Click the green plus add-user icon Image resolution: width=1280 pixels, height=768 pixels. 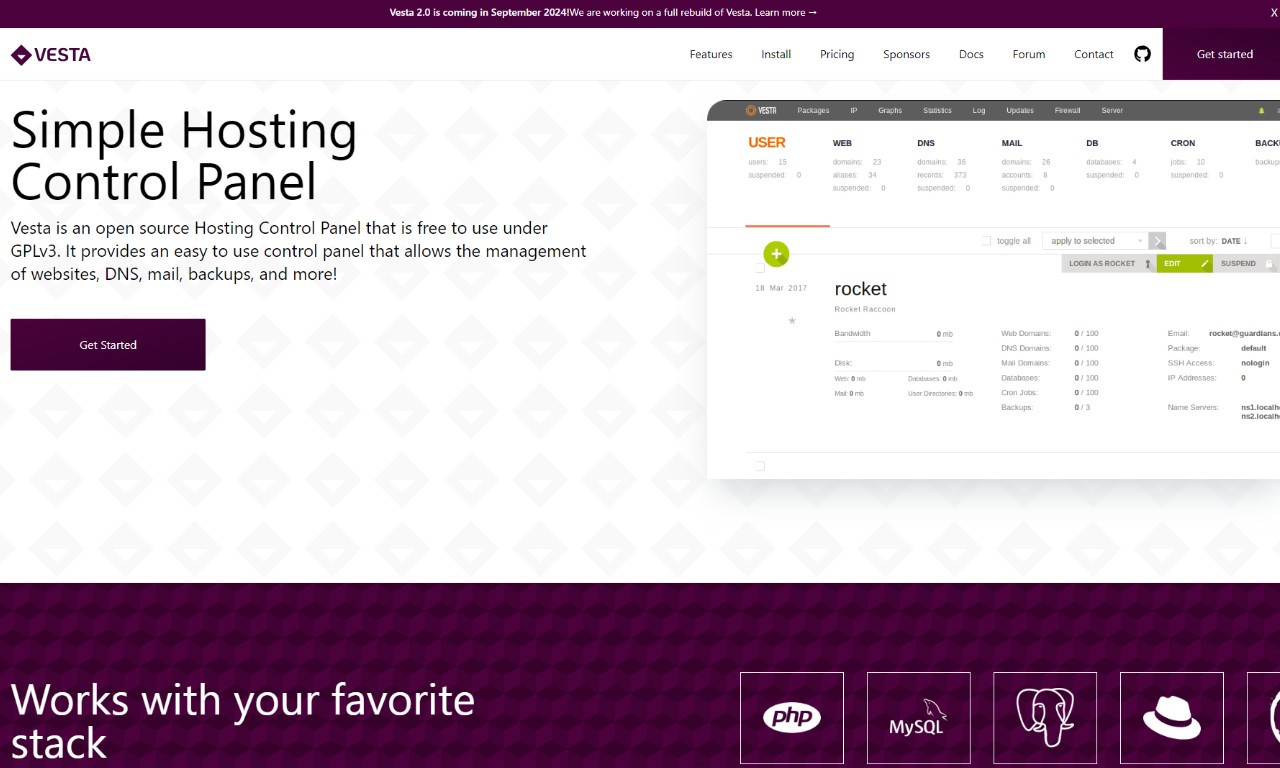click(x=776, y=254)
